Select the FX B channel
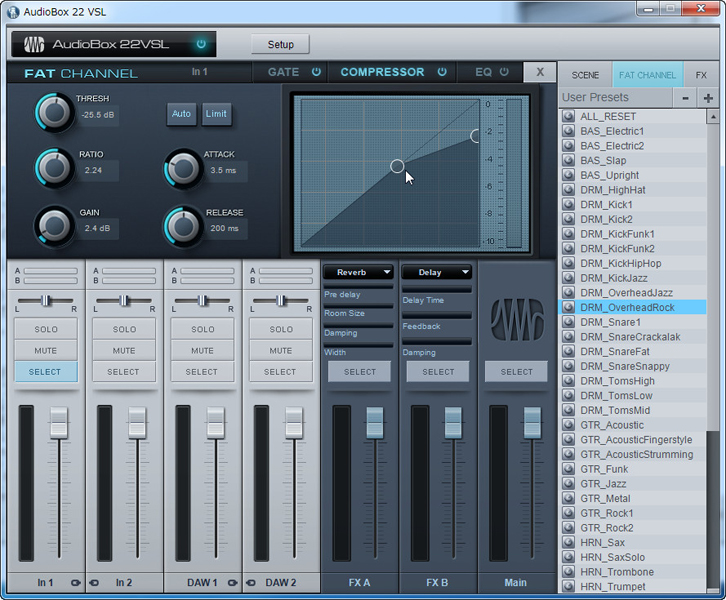The image size is (726, 600). (438, 372)
